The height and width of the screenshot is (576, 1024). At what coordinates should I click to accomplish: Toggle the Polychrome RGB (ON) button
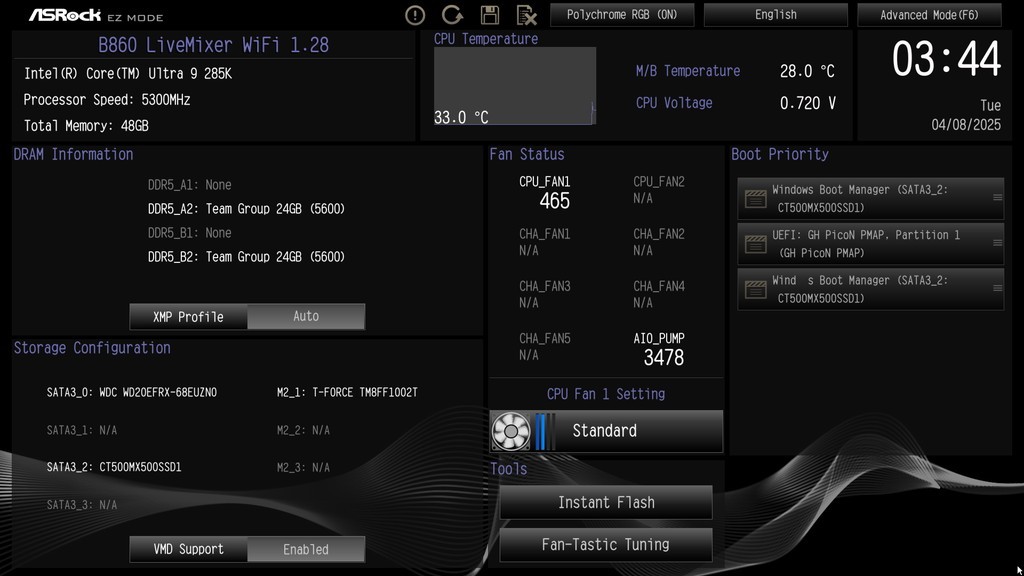[622, 14]
